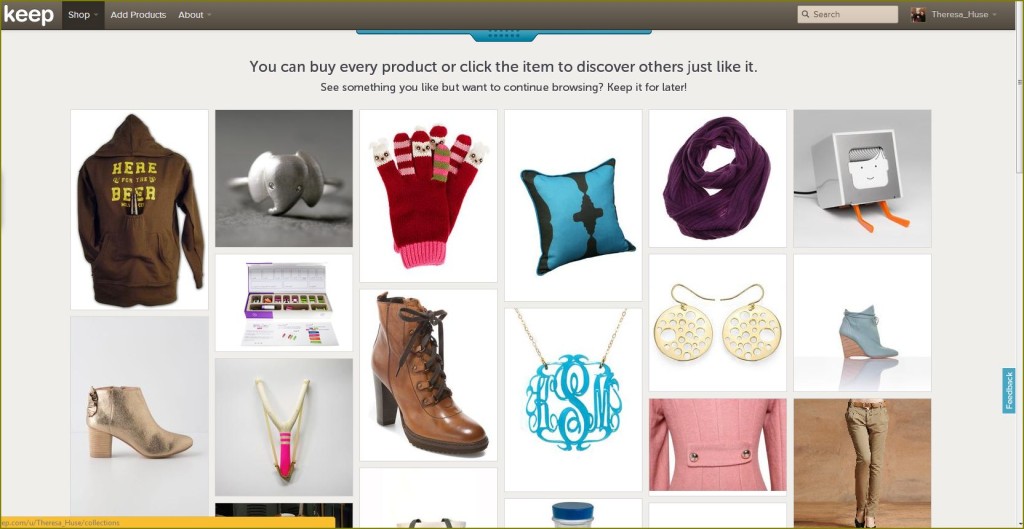Expand the About menu
The width and height of the screenshot is (1024, 529).
(195, 14)
